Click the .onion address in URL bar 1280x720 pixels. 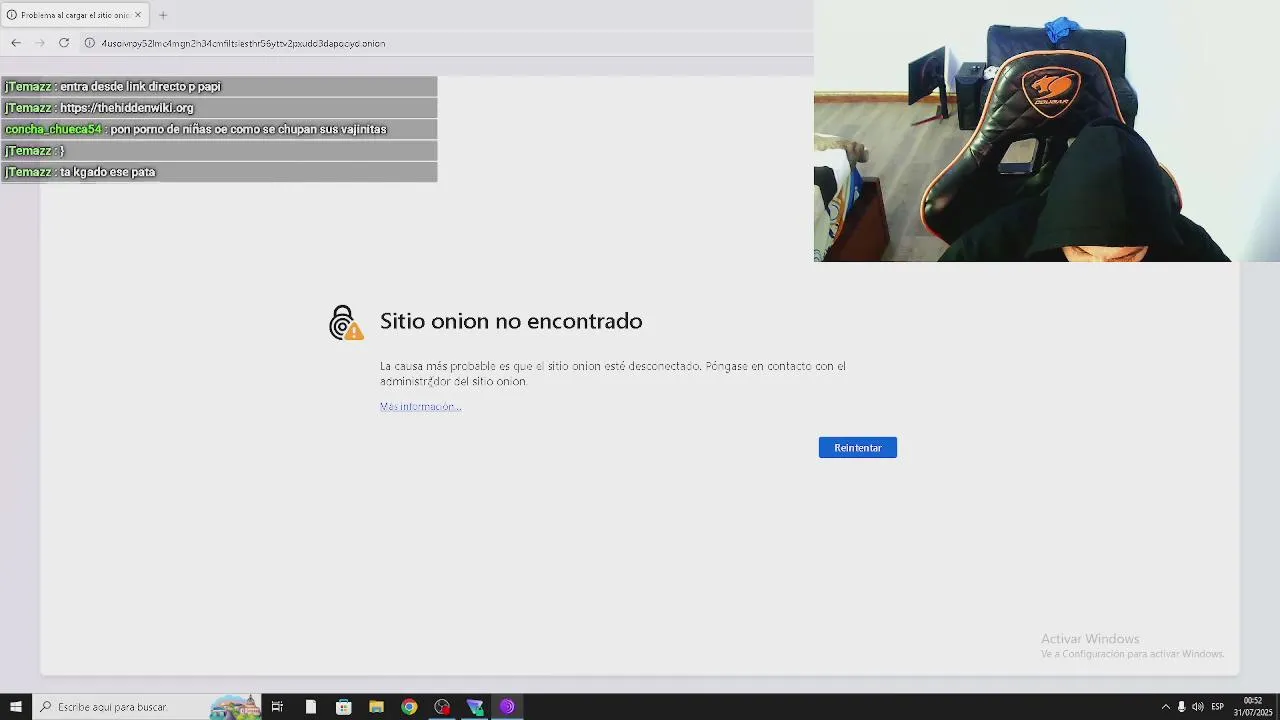pyautogui.click(x=243, y=43)
